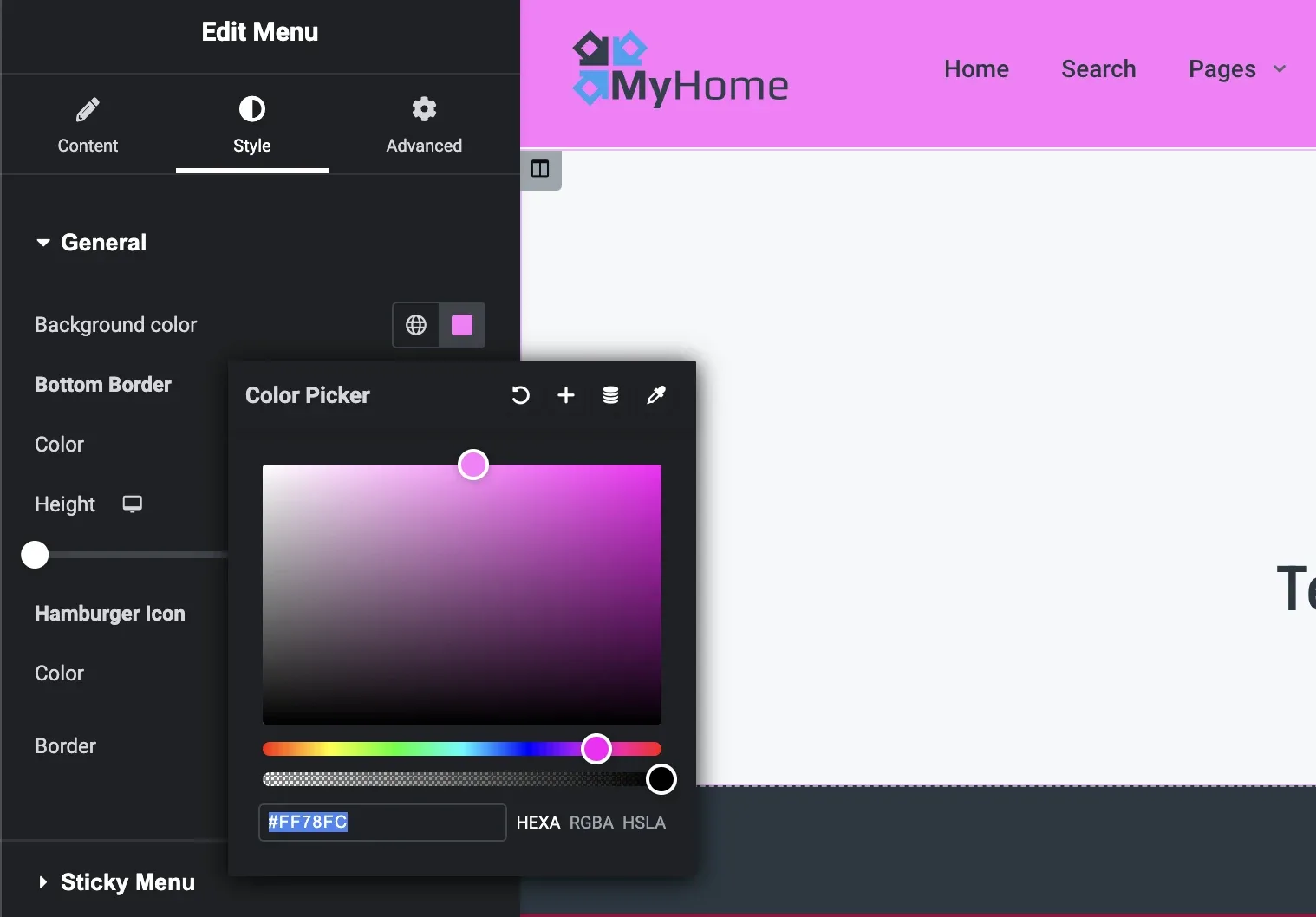Click the hue slider handle
This screenshot has width=1316, height=917.
tap(596, 749)
